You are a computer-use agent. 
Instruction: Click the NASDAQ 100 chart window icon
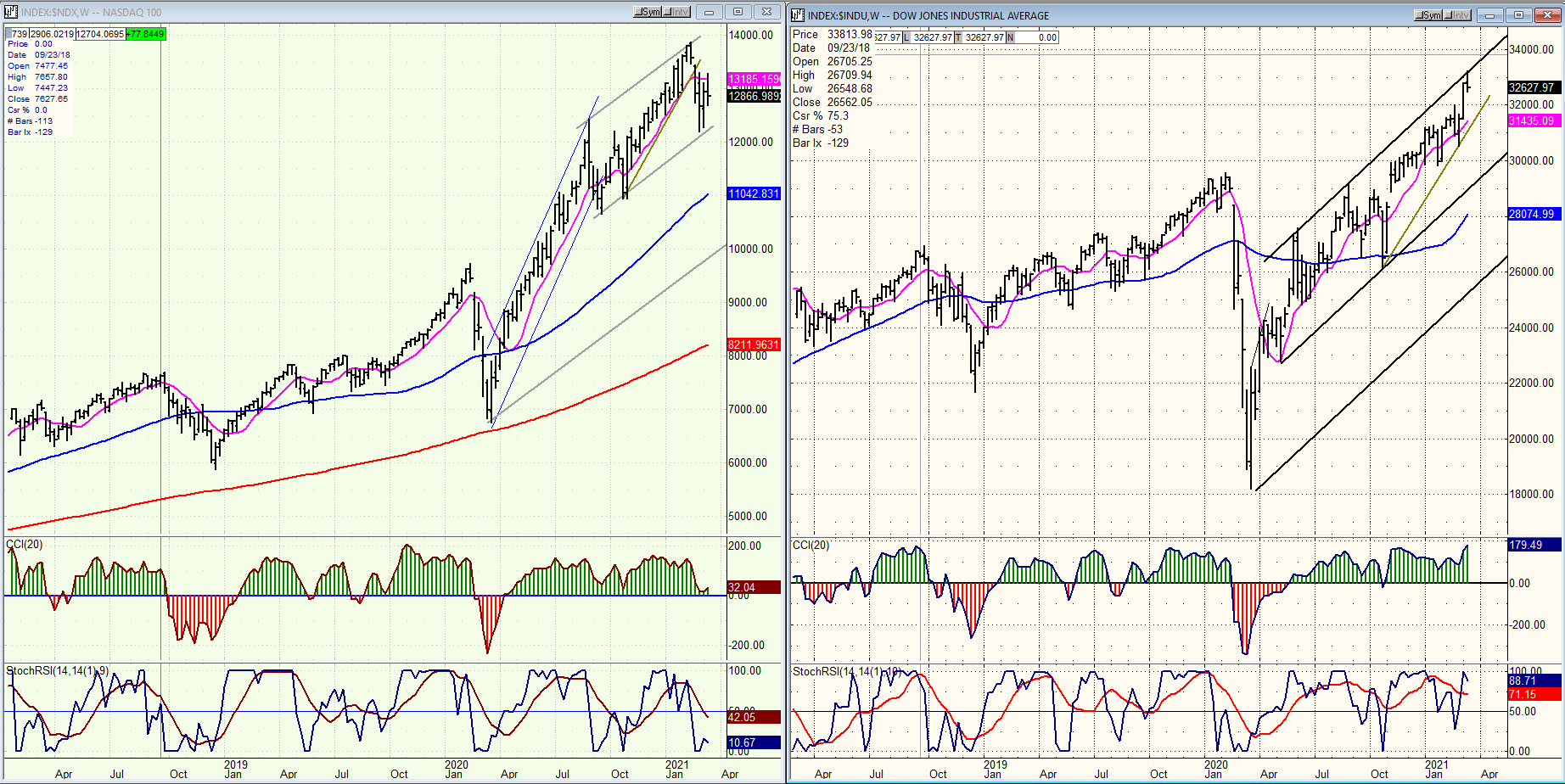pyautogui.click(x=10, y=12)
